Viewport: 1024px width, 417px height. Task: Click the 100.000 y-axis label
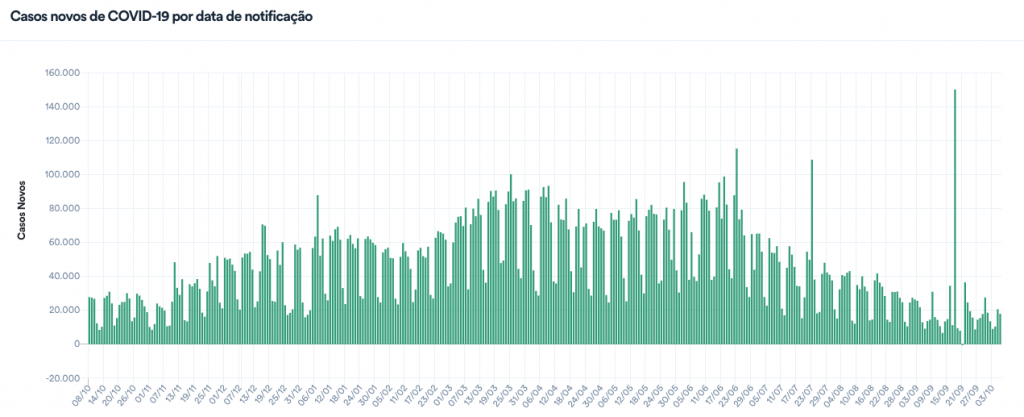(62, 175)
